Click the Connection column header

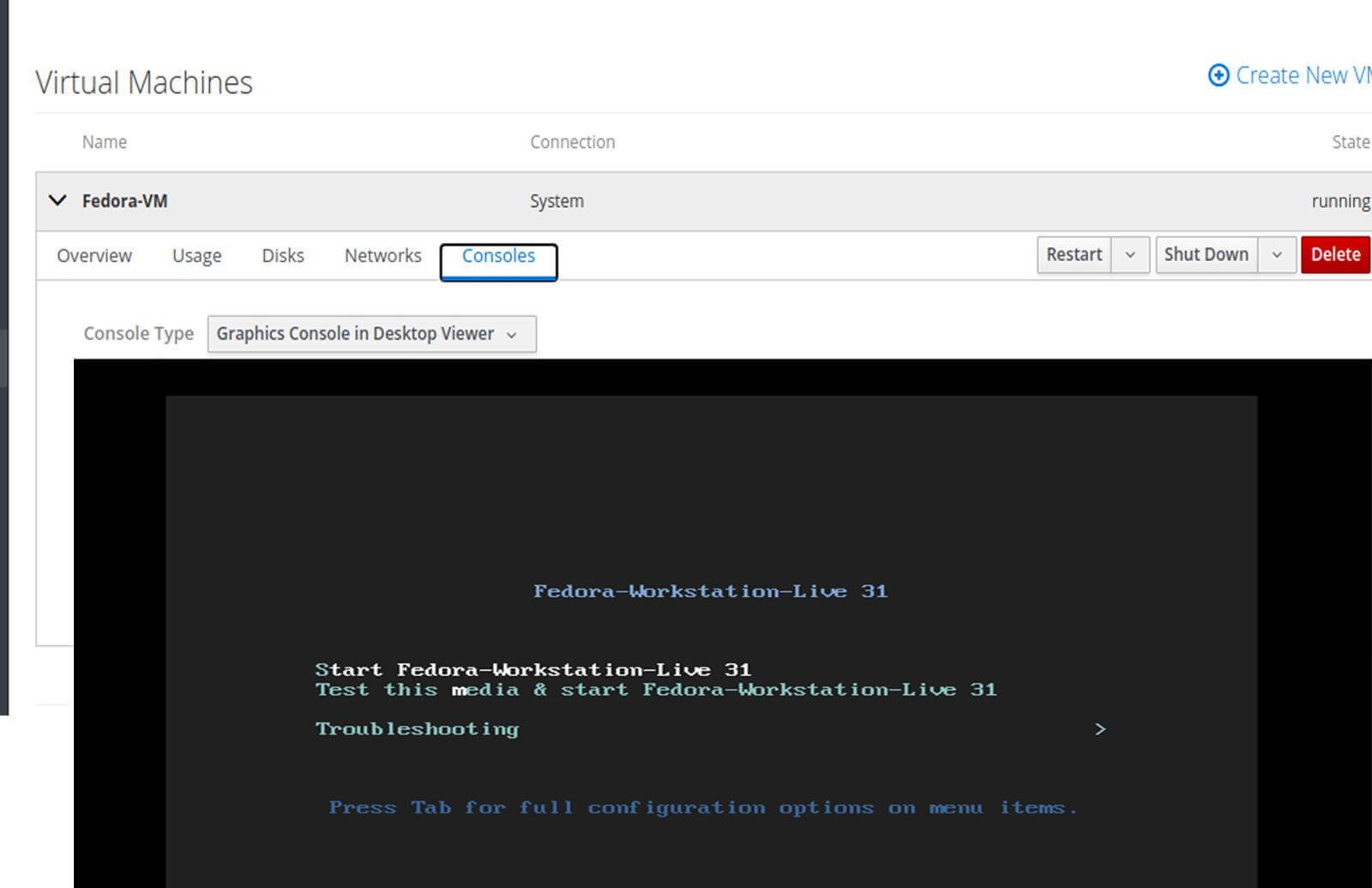pyautogui.click(x=572, y=142)
